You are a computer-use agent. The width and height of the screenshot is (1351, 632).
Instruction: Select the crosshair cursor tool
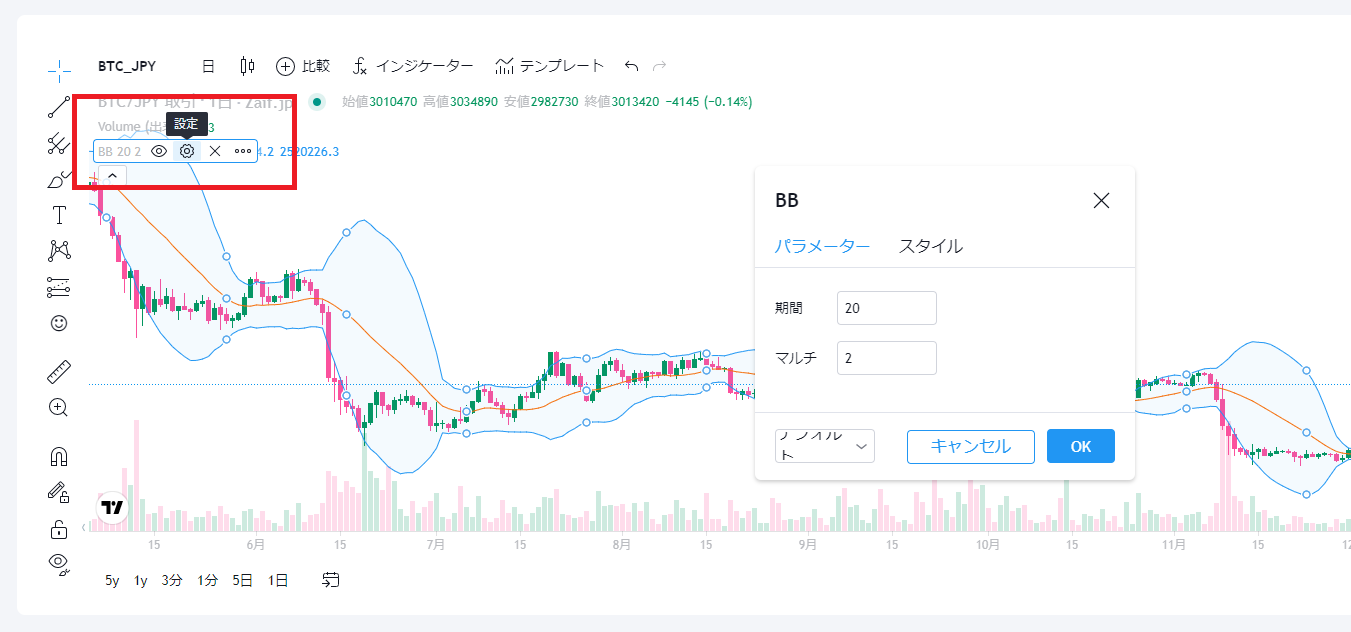tap(59, 70)
